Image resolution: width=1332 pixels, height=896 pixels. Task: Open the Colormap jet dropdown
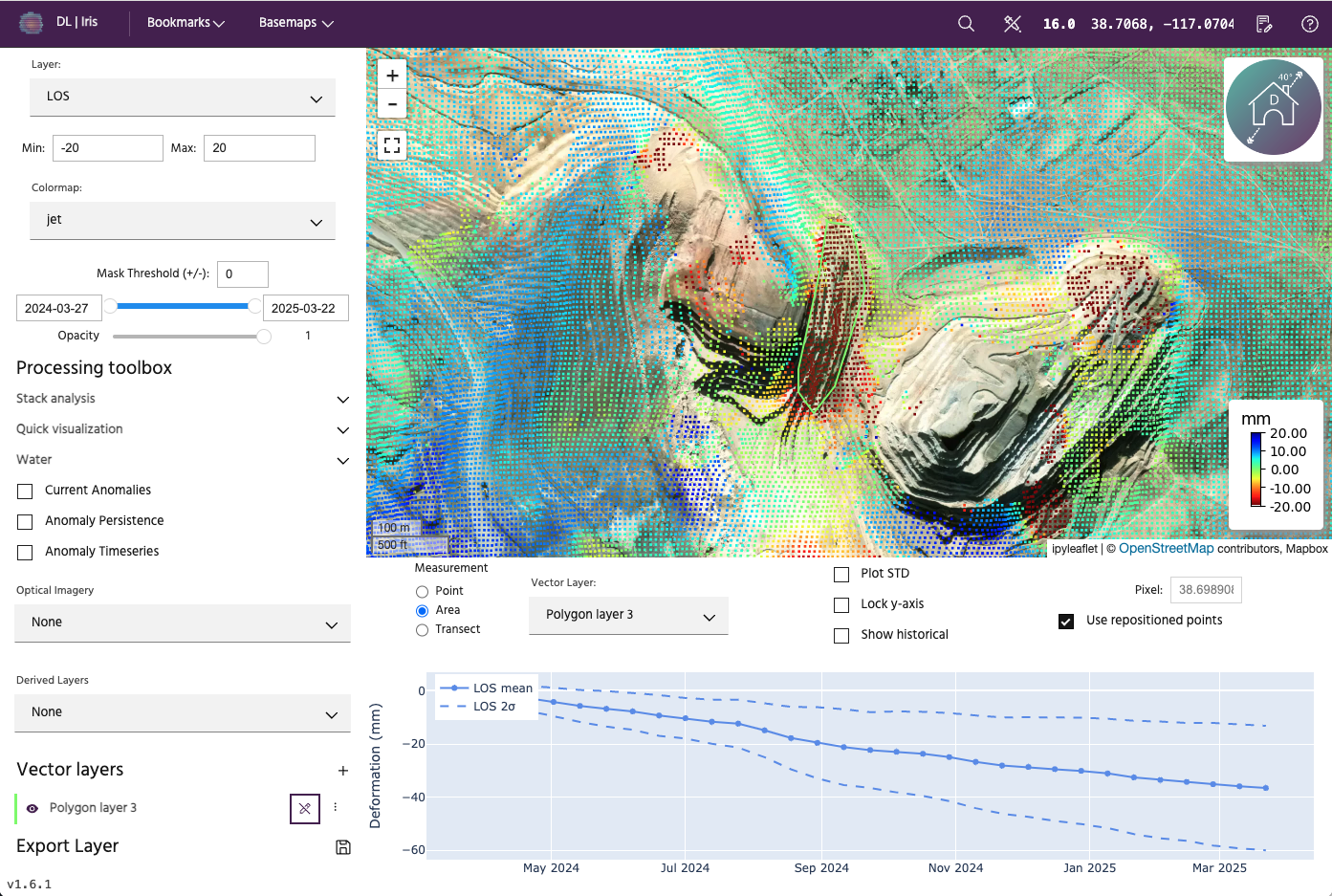(x=183, y=220)
